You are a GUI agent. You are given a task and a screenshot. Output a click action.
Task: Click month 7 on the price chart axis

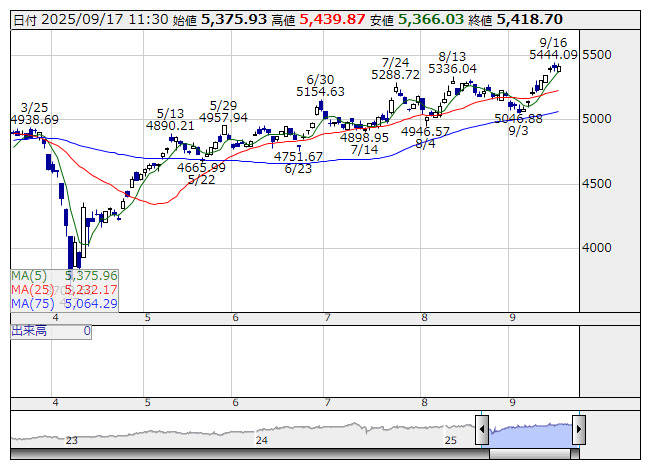coord(327,318)
